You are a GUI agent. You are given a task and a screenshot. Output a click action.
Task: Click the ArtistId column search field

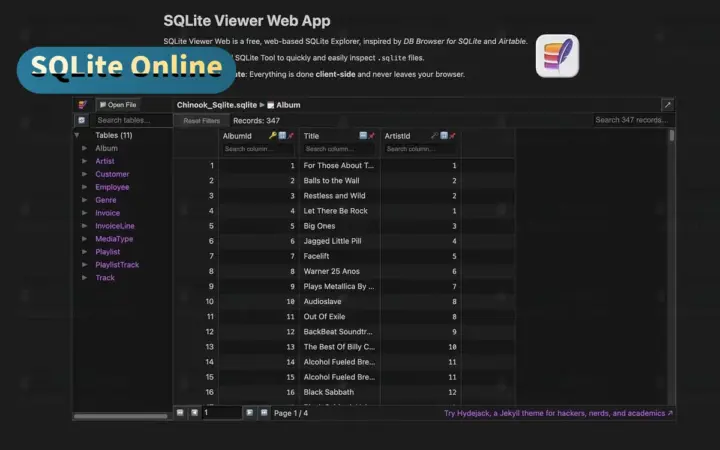tap(421, 149)
